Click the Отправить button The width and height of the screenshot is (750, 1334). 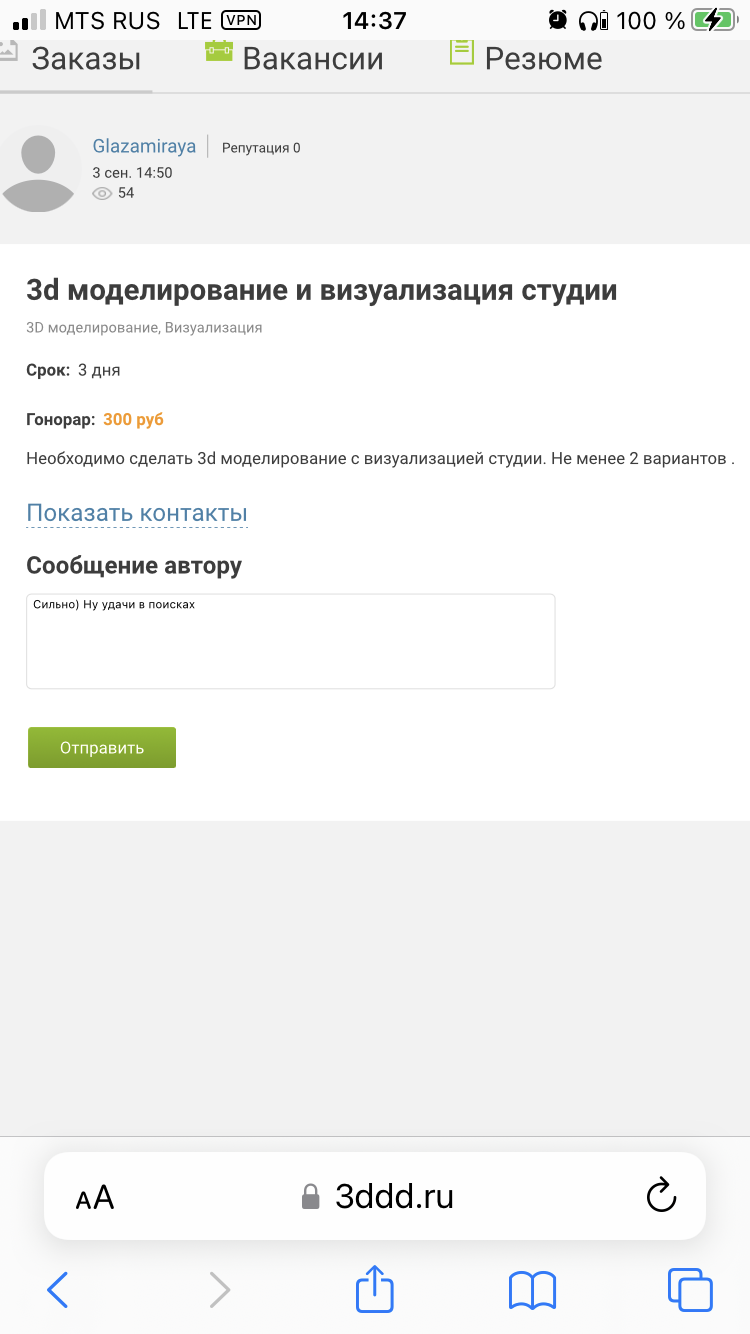(x=102, y=748)
